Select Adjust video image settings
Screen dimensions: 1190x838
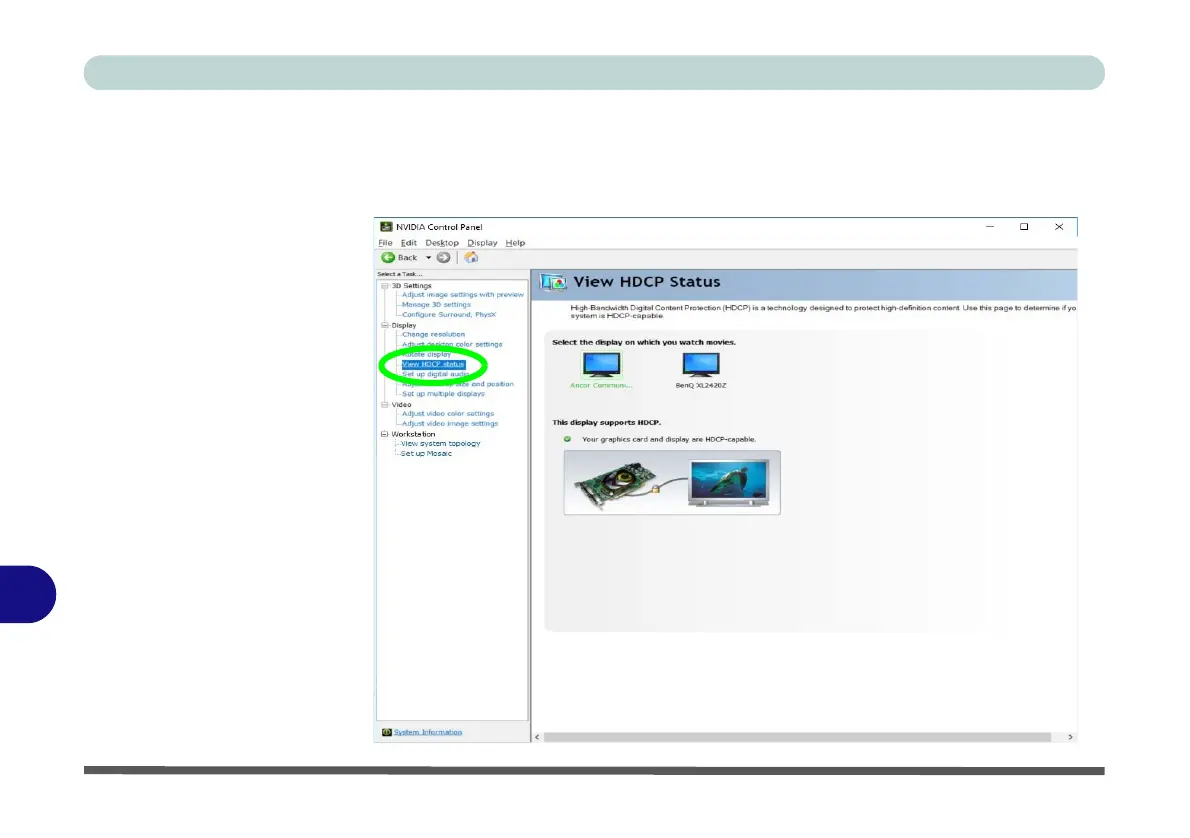click(450, 424)
